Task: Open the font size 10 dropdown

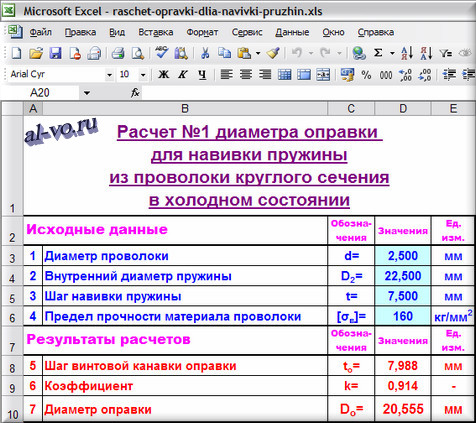Action: click(143, 75)
